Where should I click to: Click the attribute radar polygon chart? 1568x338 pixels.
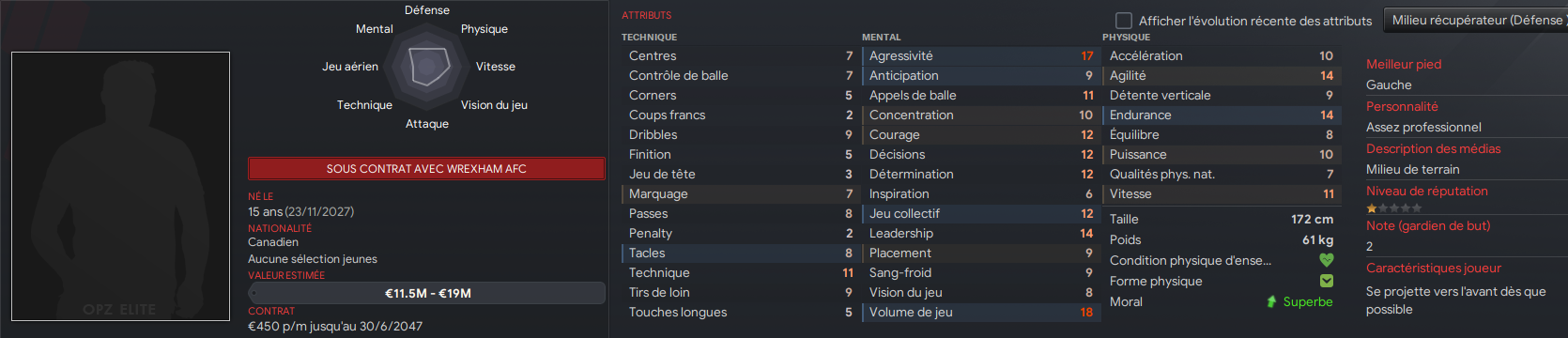point(427,67)
